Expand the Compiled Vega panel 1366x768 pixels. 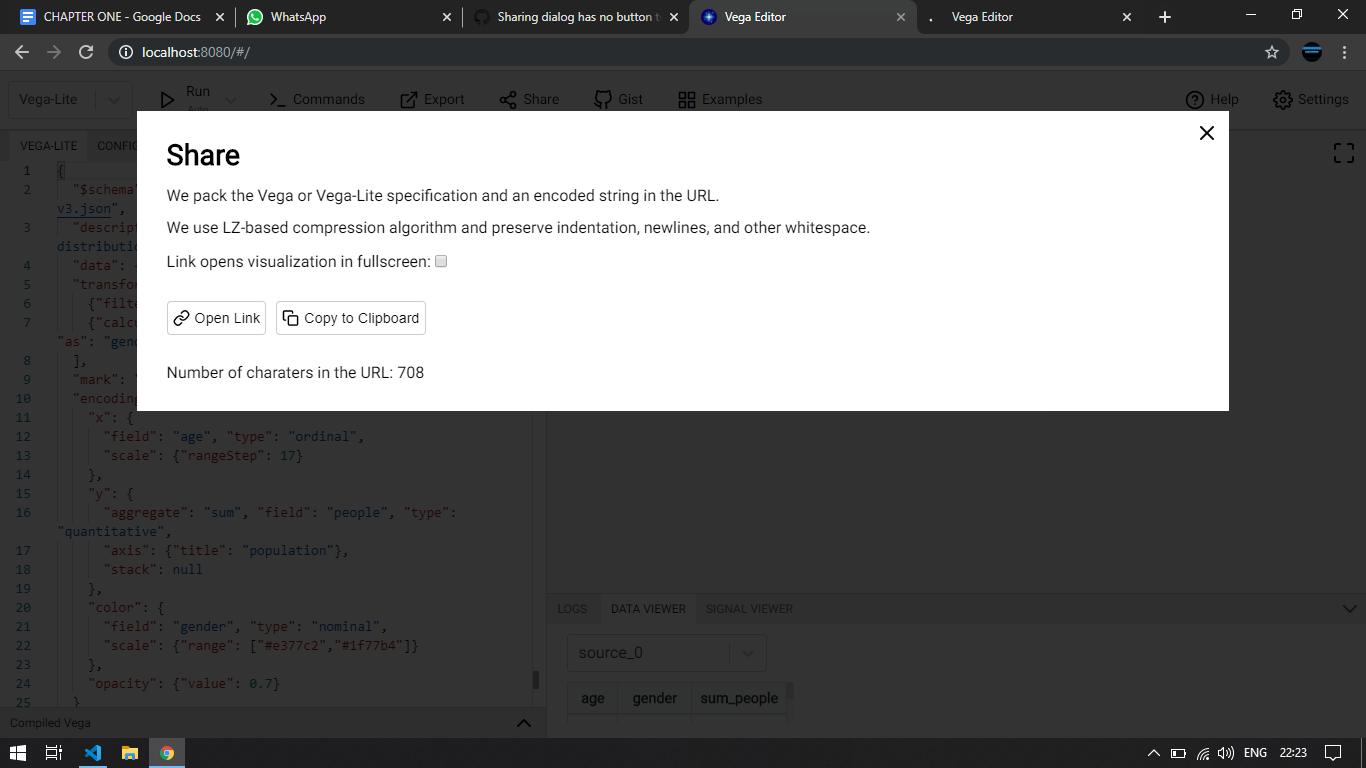coord(523,722)
